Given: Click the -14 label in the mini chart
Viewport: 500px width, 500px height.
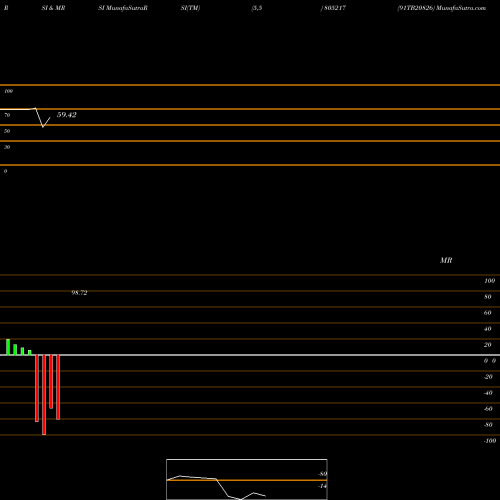Looking at the screenshot, I should (x=322, y=486).
